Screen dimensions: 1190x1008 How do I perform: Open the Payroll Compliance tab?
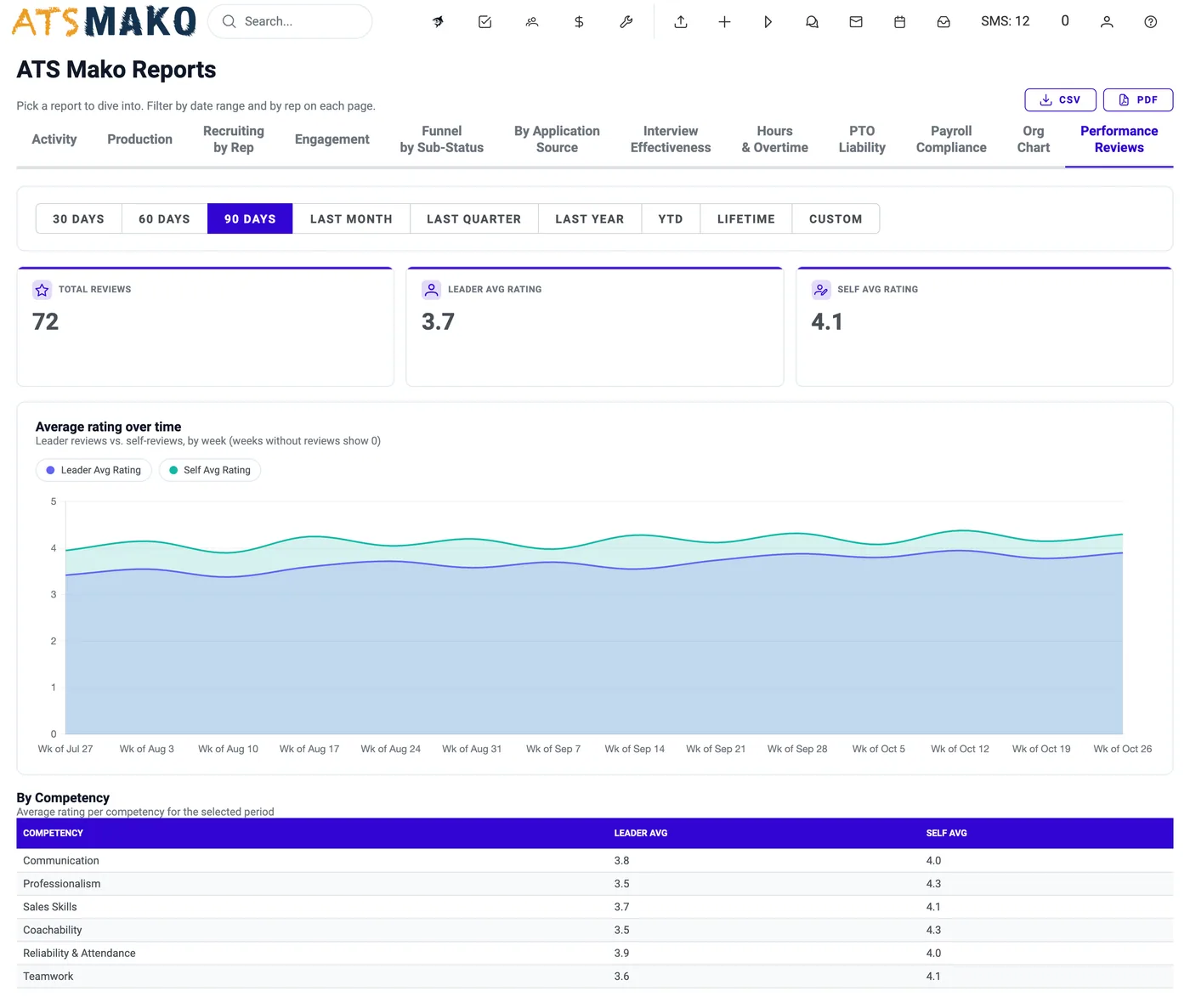coord(951,139)
